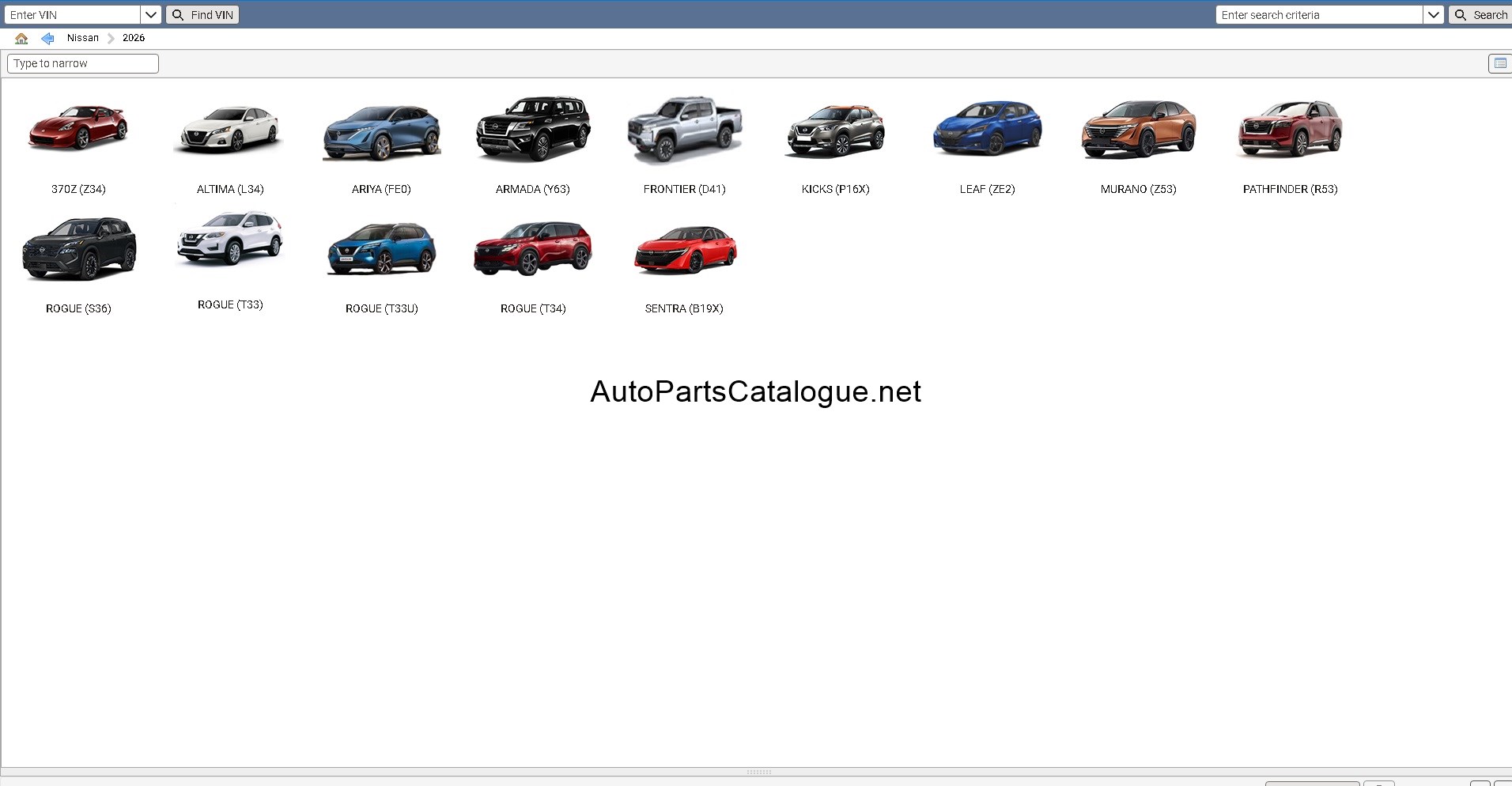Viewport: 1512px width, 786px height.
Task: Expand the VIN history dropdown arrow
Action: 151,14
